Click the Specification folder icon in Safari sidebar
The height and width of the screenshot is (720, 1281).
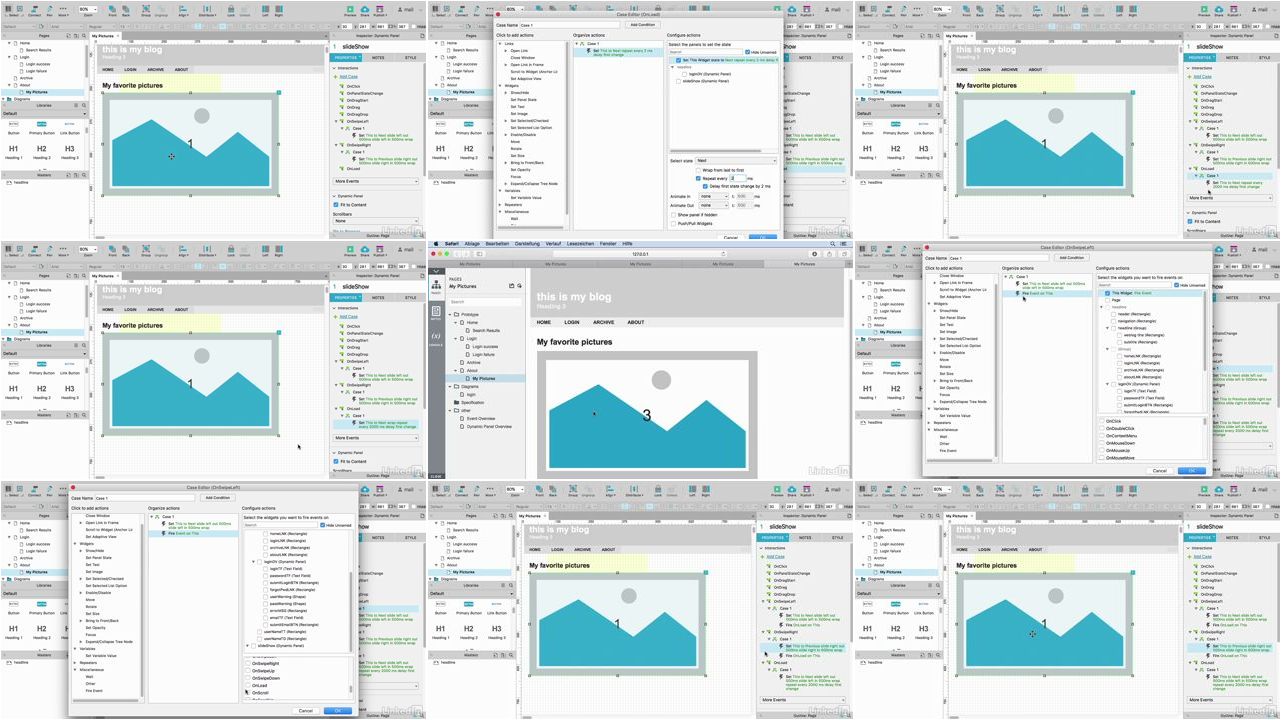click(456, 402)
